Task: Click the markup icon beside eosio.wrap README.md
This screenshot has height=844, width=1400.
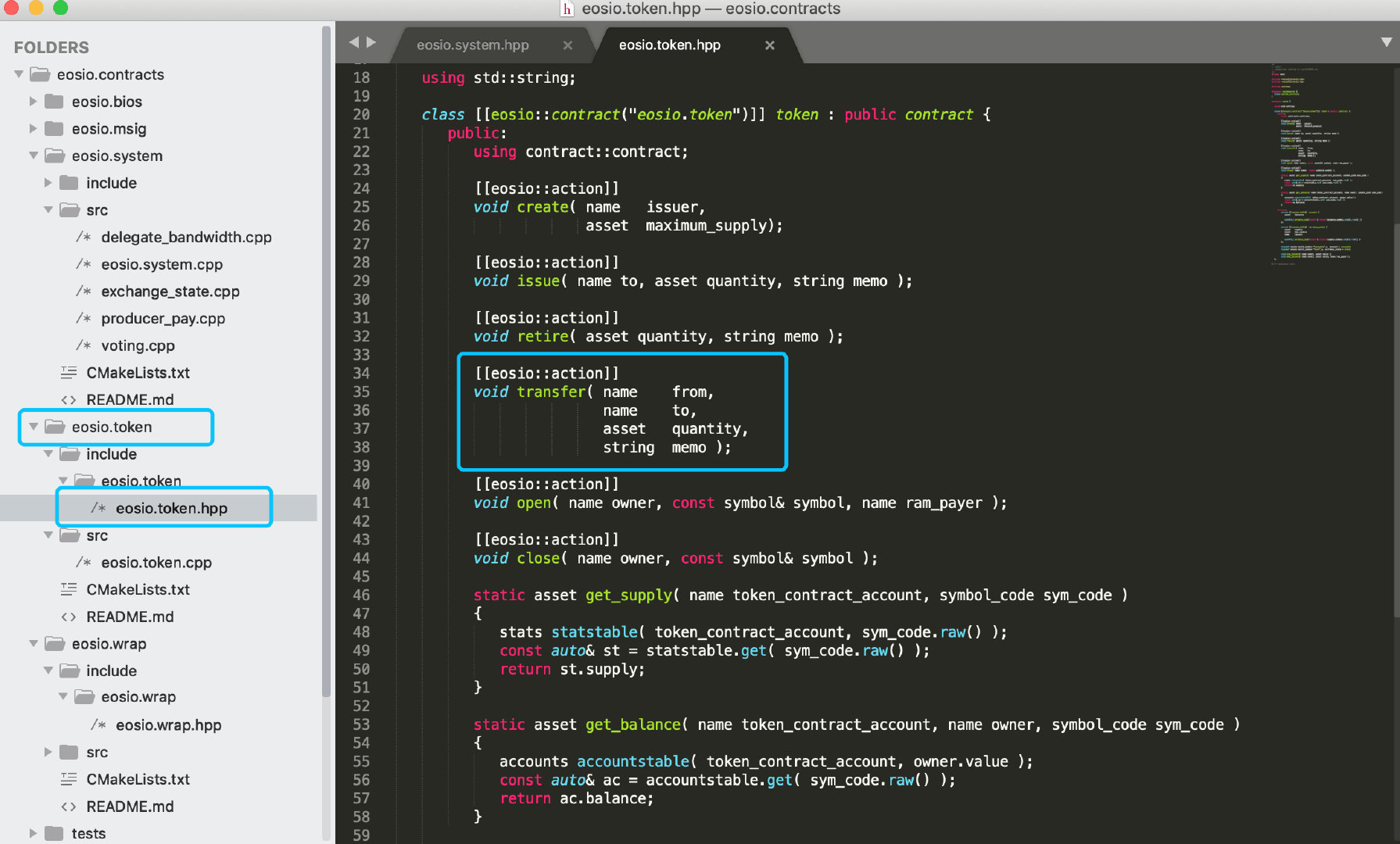Action: tap(69, 806)
